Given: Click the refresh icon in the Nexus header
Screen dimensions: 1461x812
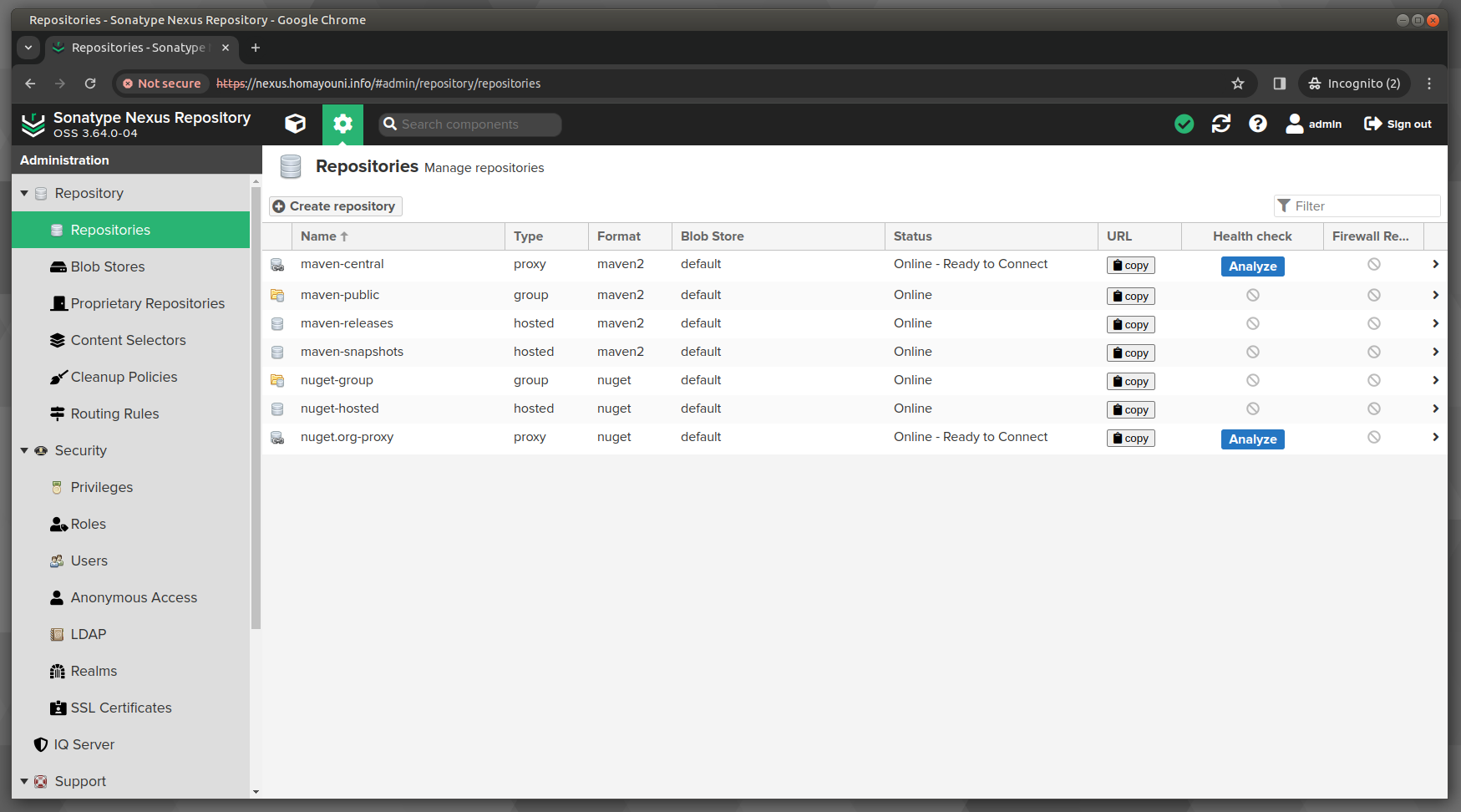Looking at the screenshot, I should click(1221, 124).
